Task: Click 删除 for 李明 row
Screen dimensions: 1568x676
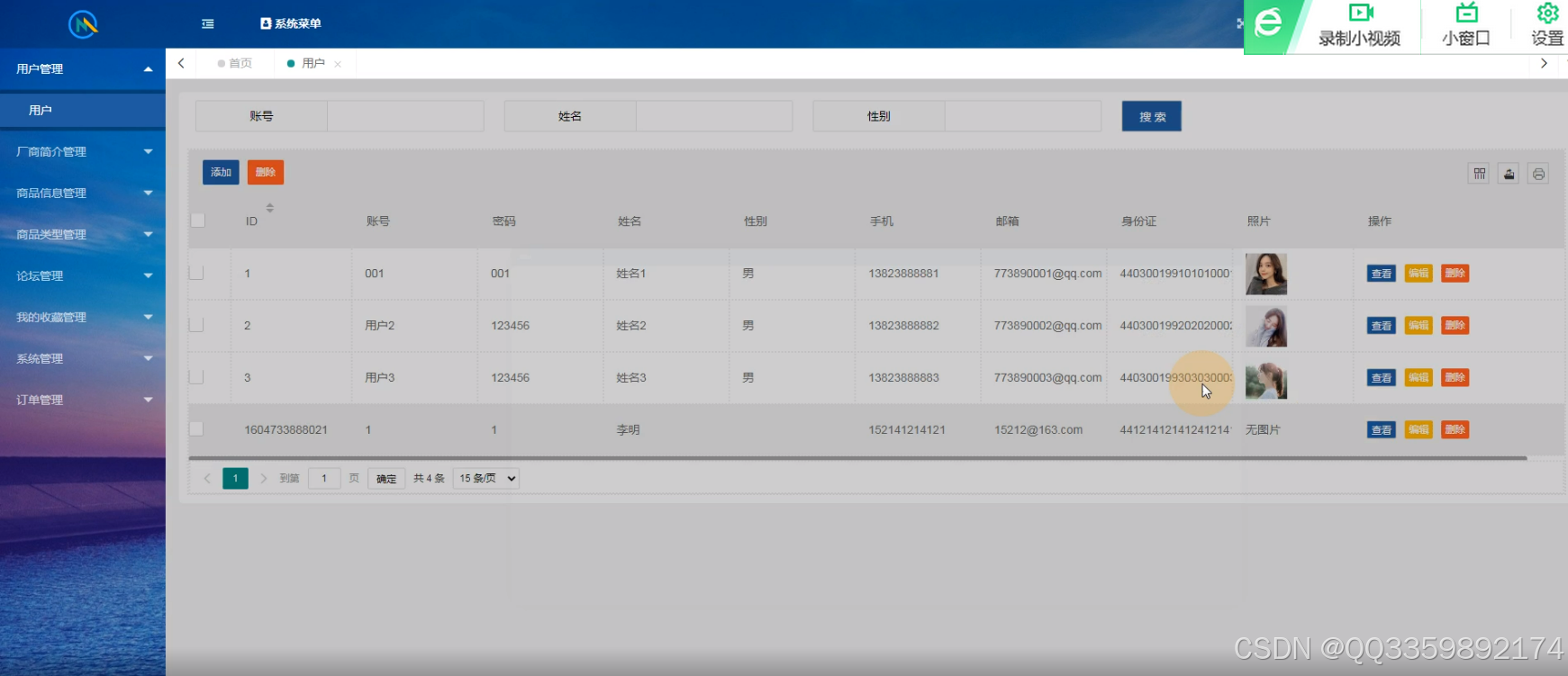Action: tap(1455, 430)
